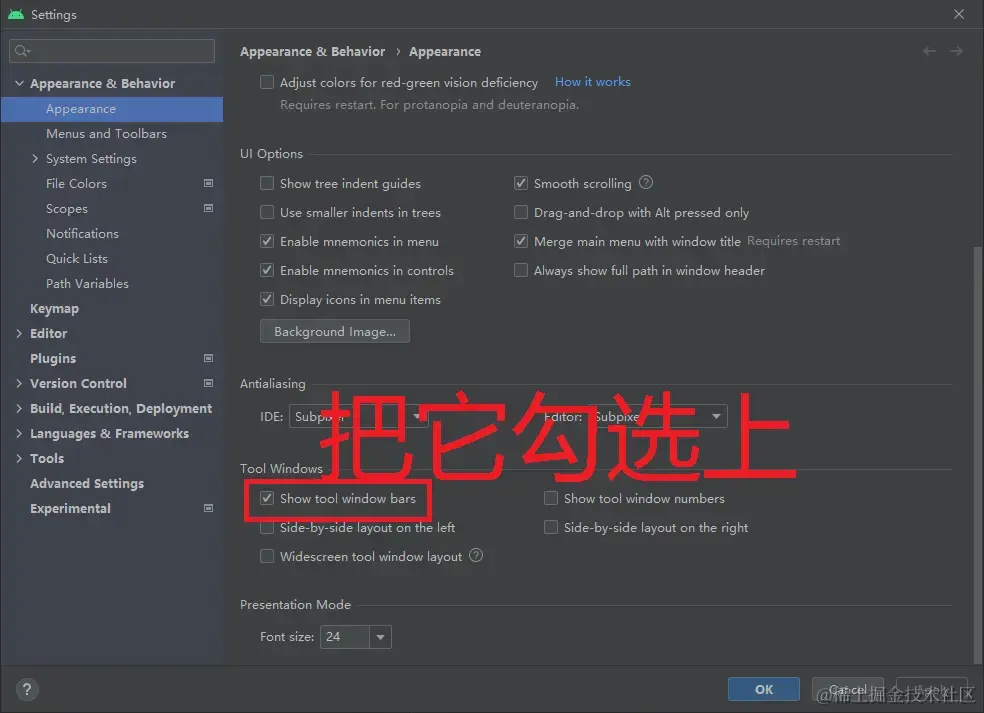Click the forward navigation arrow top right
The width and height of the screenshot is (984, 713).
(x=957, y=51)
